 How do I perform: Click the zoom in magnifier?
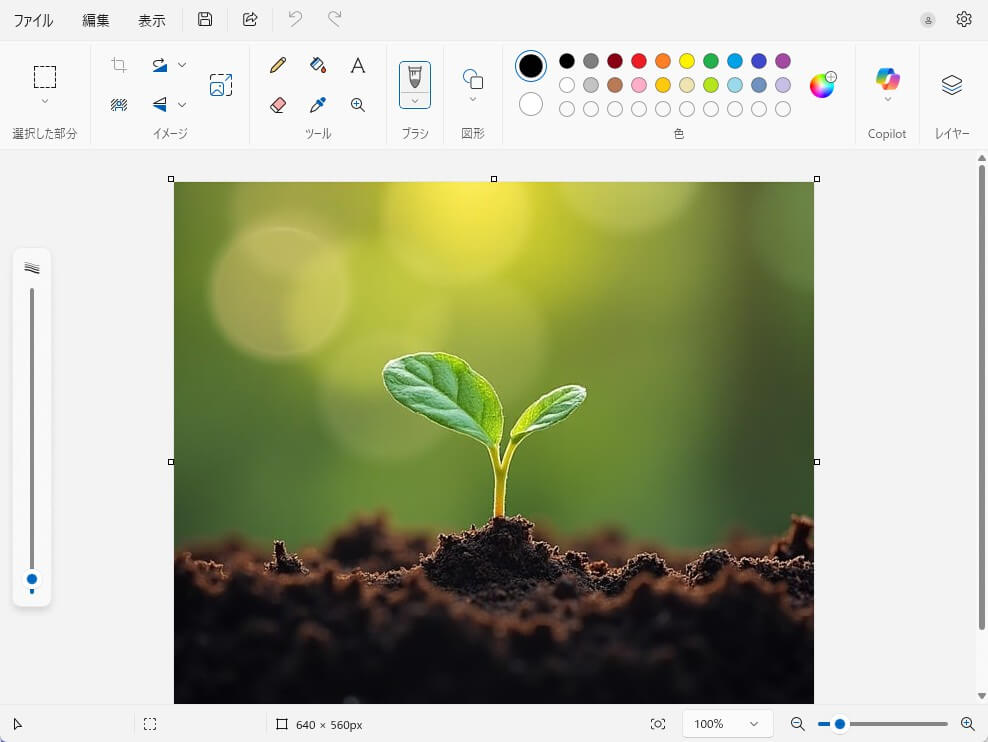click(968, 724)
